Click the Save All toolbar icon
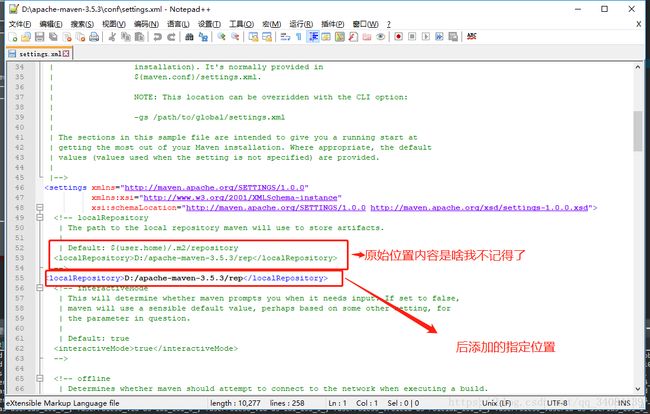650x414 pixels. [53, 37]
